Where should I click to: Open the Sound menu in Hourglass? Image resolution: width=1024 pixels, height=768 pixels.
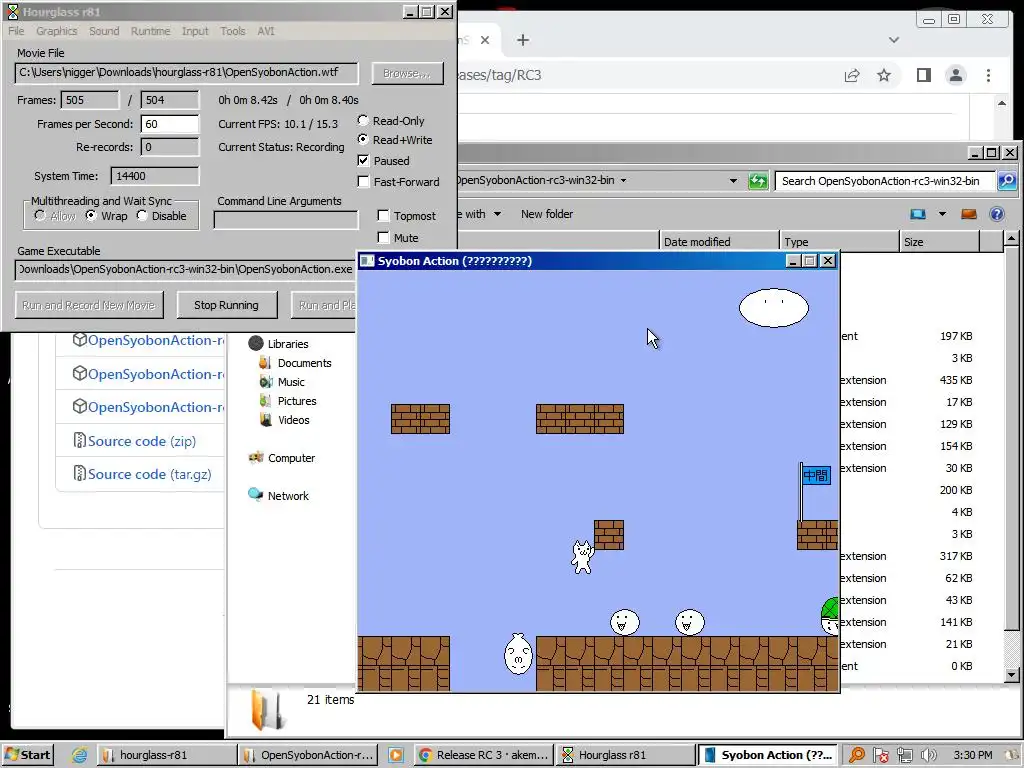point(104,31)
